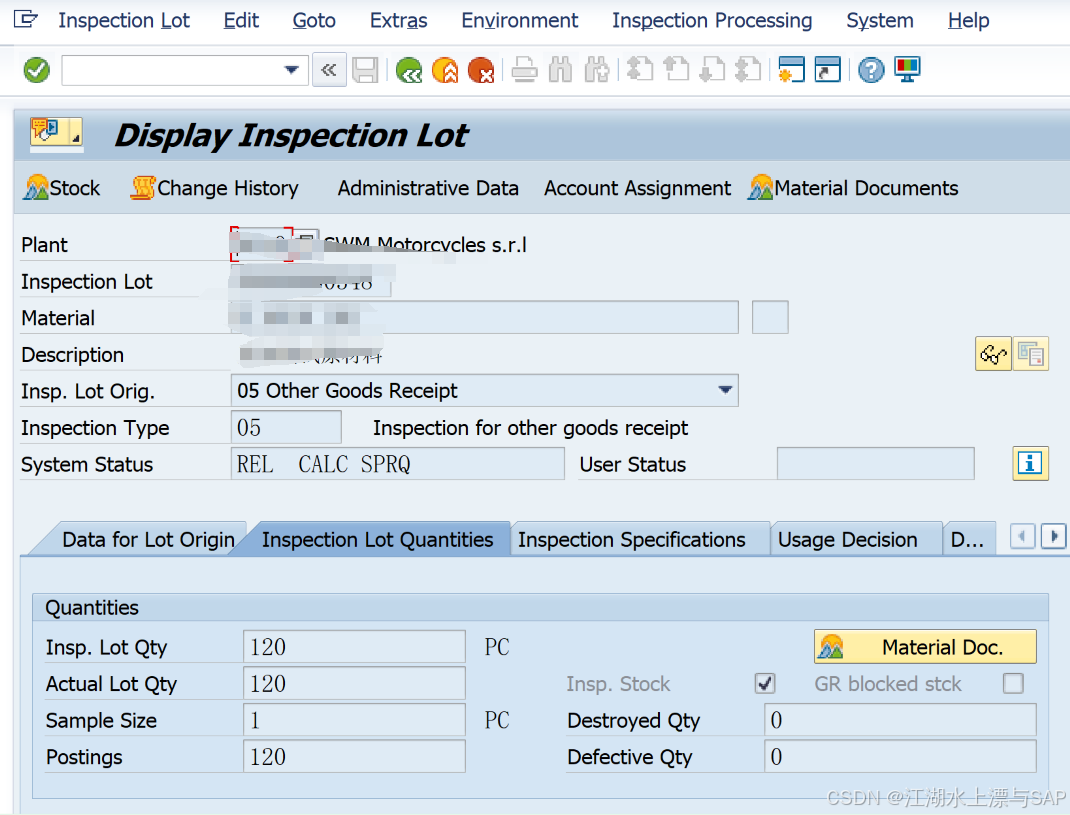This screenshot has height=815, width=1070.
Task: Click the Inspection Type field showing 05
Action: pos(286,427)
